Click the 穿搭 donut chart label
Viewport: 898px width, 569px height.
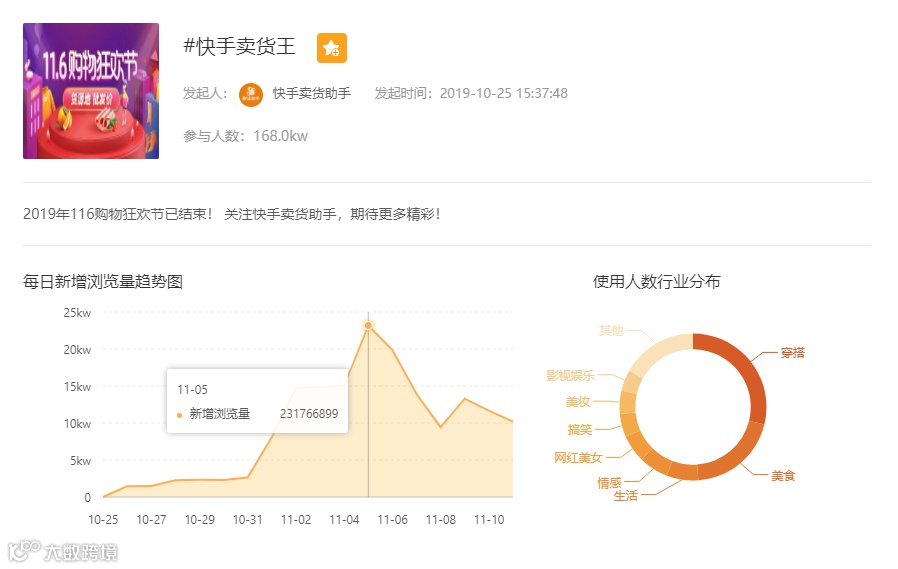pyautogui.click(x=793, y=353)
